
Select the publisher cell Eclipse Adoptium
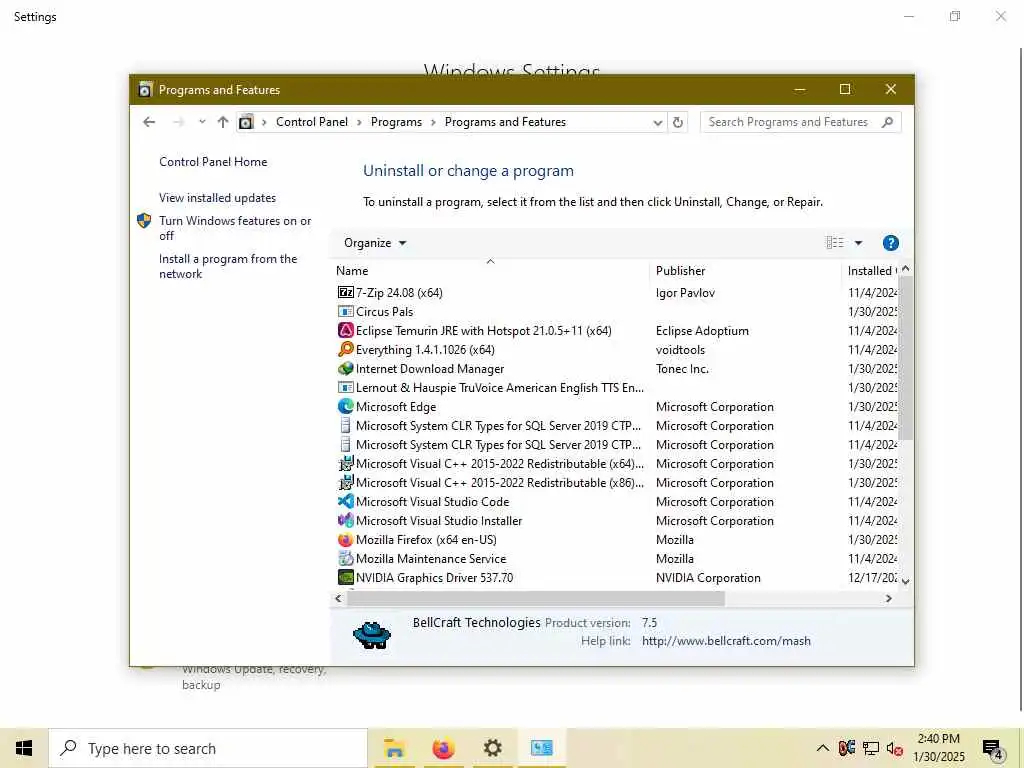tap(702, 330)
